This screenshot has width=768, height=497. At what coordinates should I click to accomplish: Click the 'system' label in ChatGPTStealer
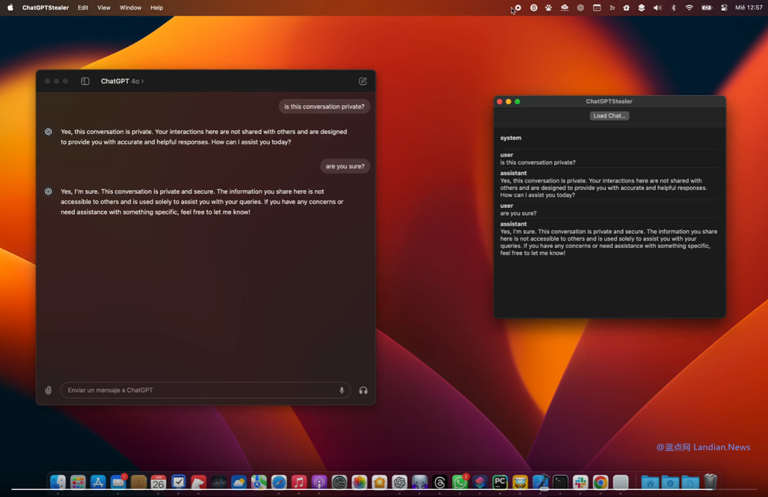point(510,138)
